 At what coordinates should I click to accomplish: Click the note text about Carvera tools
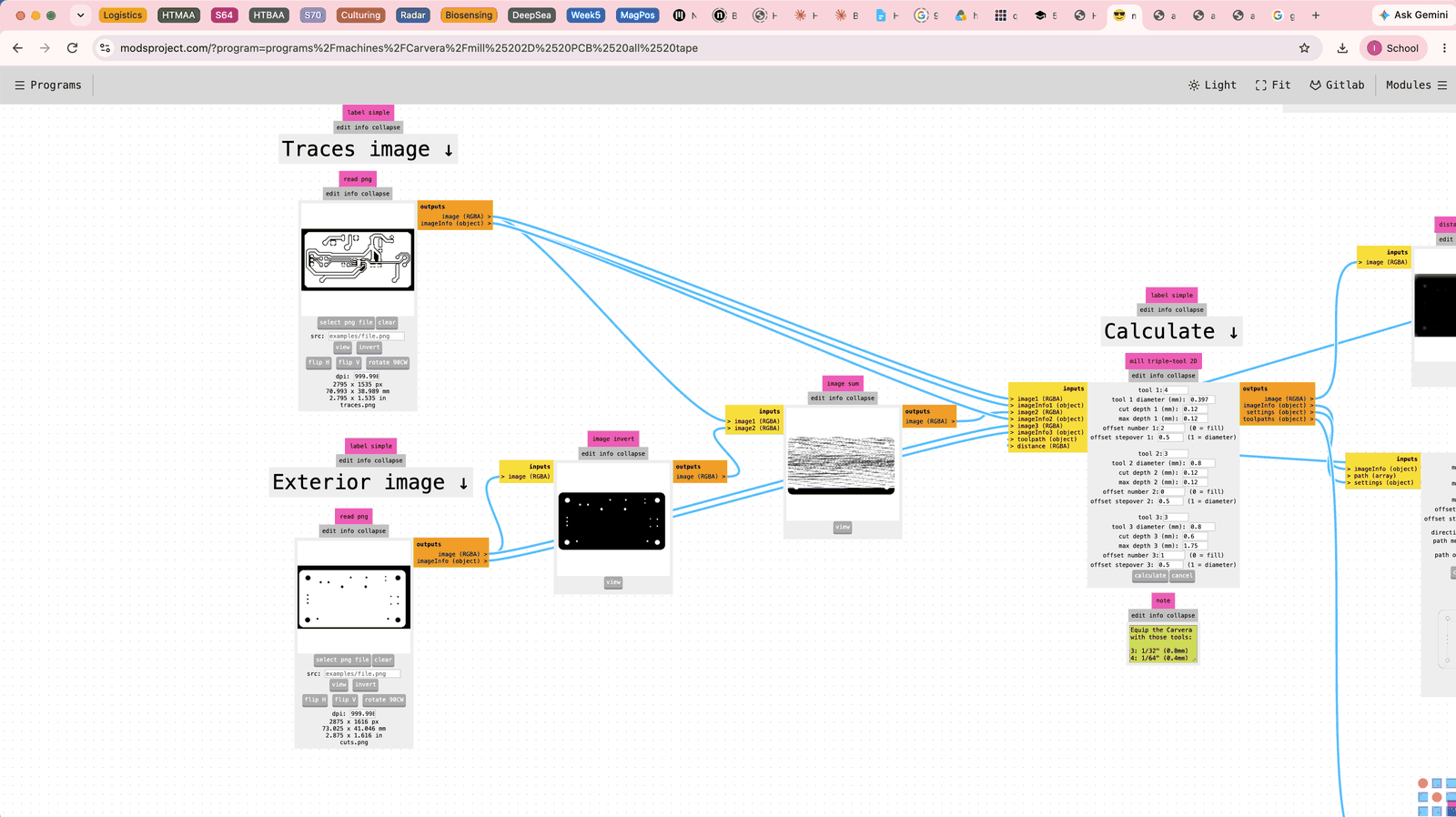coord(1163,643)
